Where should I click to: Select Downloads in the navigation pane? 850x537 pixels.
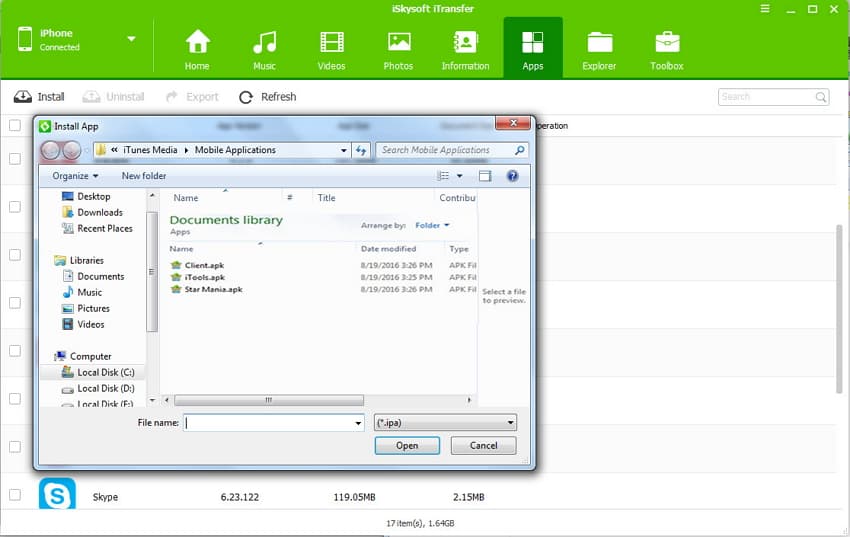pos(93,212)
